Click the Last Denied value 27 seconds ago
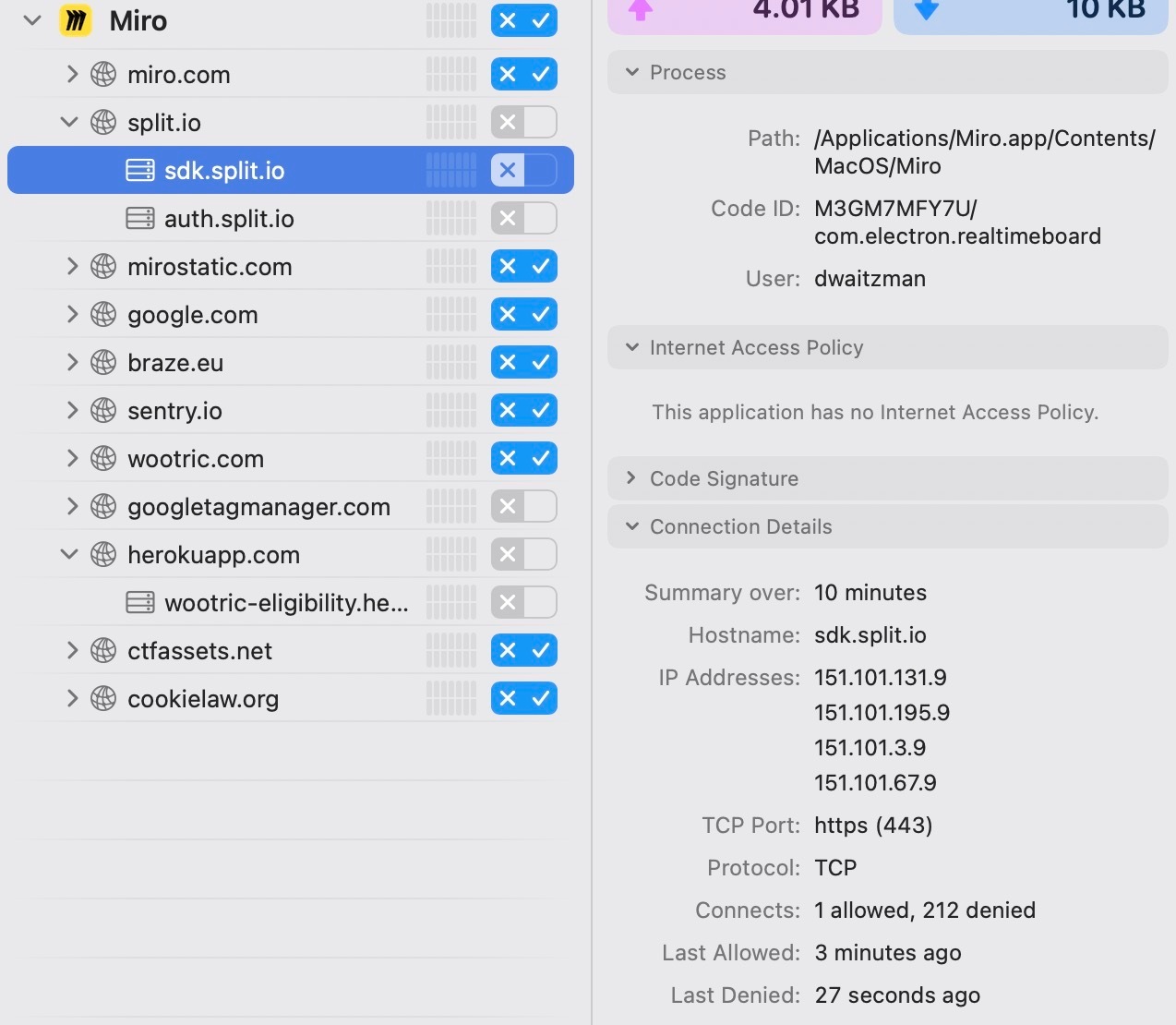This screenshot has height=1025, width=1176. pos(897,995)
